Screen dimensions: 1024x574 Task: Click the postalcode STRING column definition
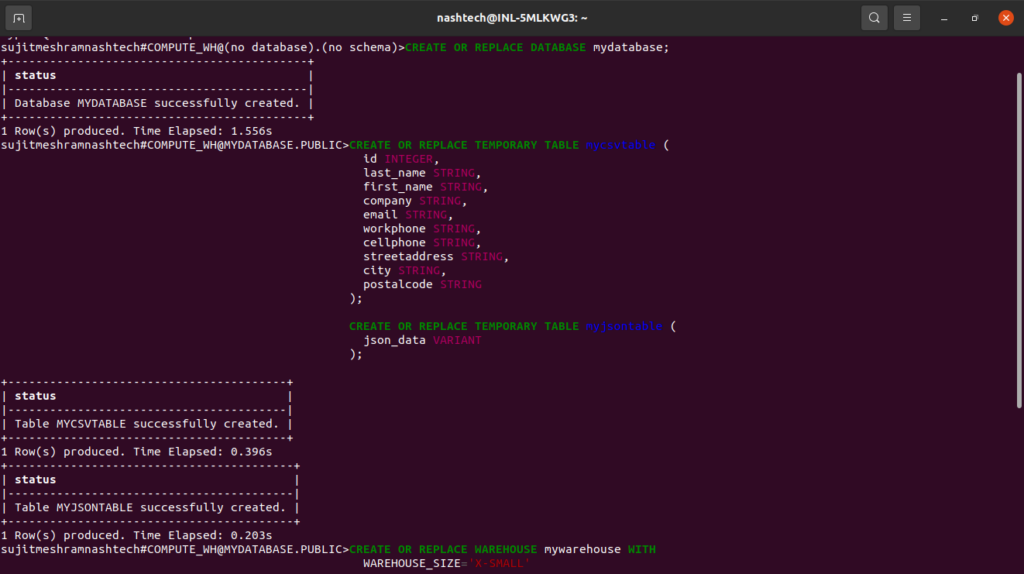point(422,285)
